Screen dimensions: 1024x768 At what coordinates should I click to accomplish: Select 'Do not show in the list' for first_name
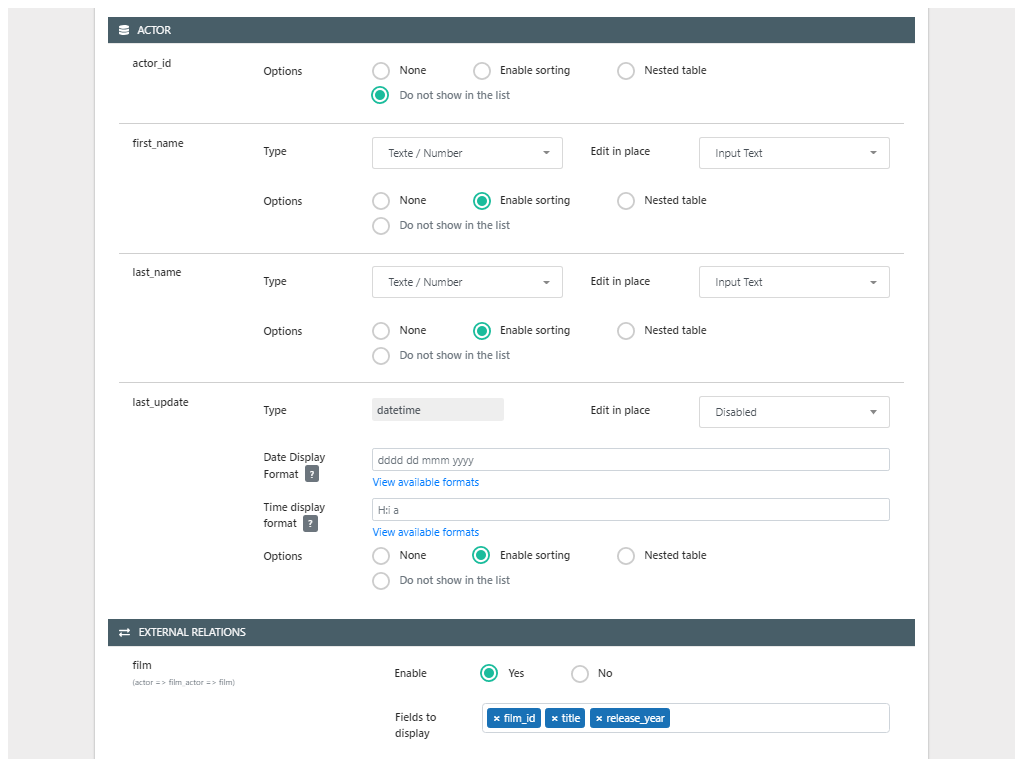tap(381, 226)
